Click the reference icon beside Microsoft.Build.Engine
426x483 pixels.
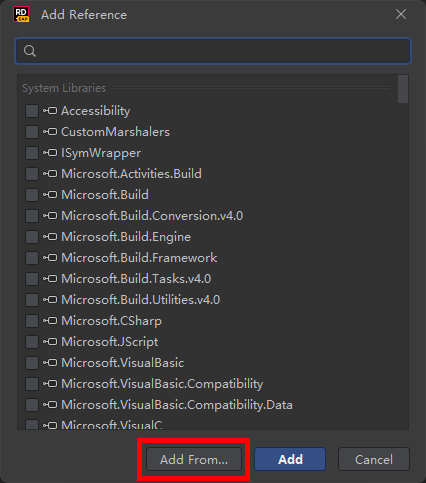(50, 237)
